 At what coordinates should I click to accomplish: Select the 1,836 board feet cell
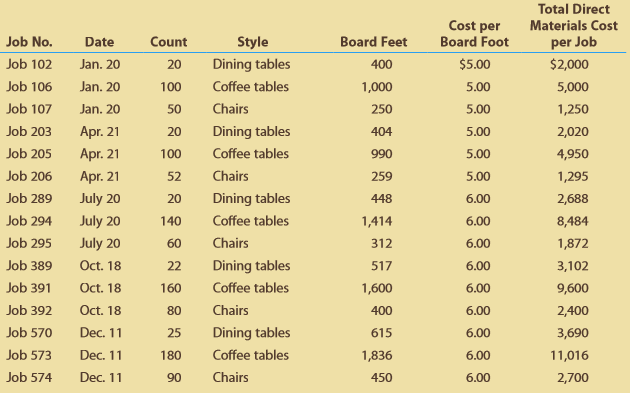click(x=377, y=355)
